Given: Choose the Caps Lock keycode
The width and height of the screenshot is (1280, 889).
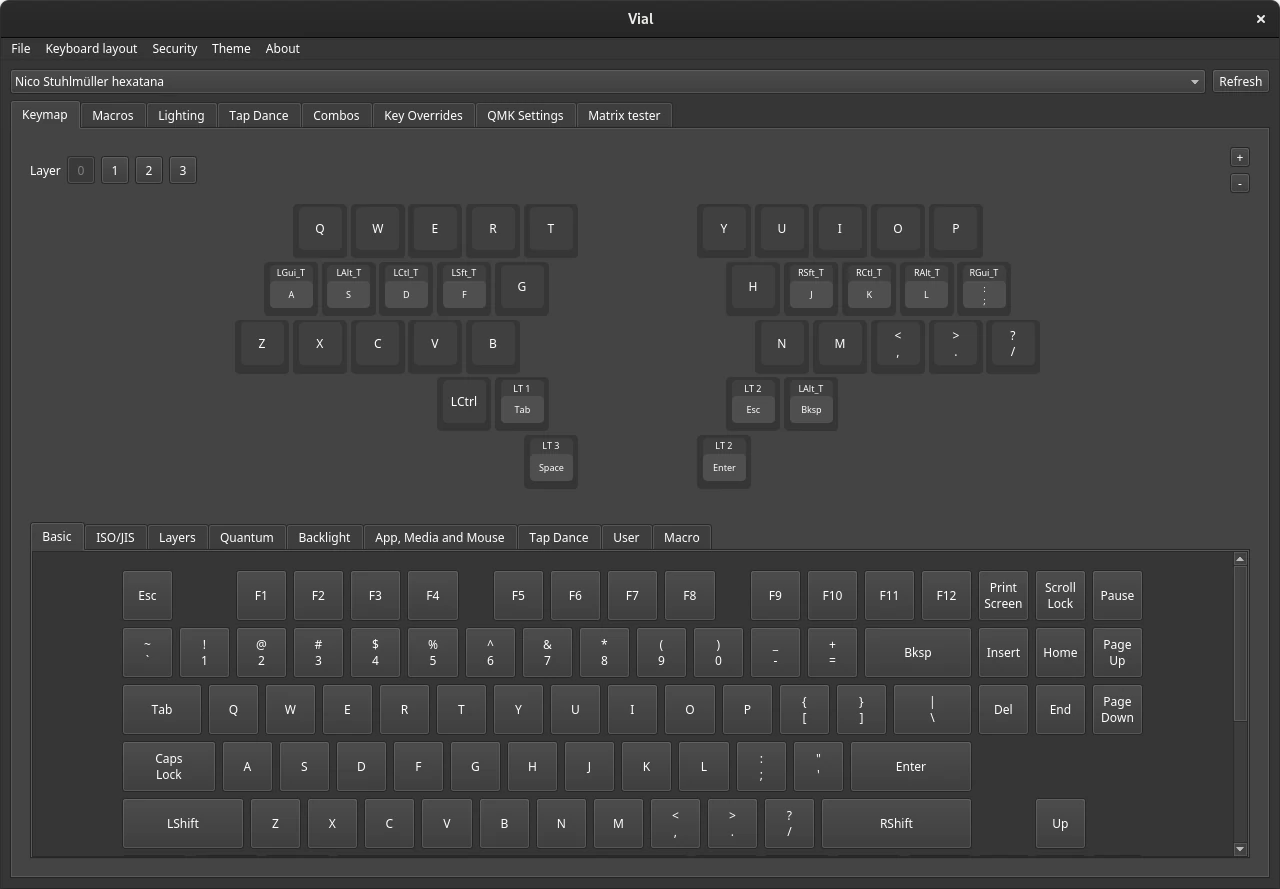Looking at the screenshot, I should pyautogui.click(x=169, y=767).
